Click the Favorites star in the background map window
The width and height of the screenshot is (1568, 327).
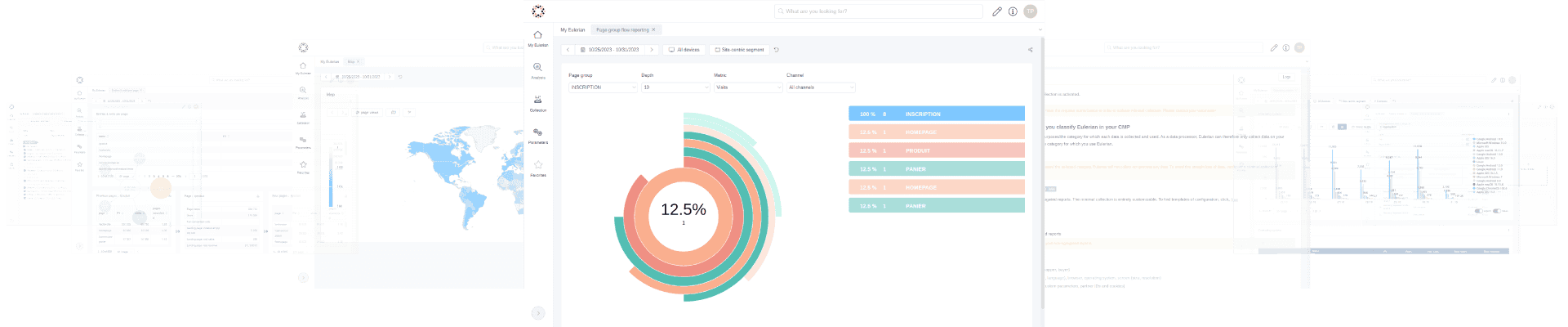tap(303, 165)
